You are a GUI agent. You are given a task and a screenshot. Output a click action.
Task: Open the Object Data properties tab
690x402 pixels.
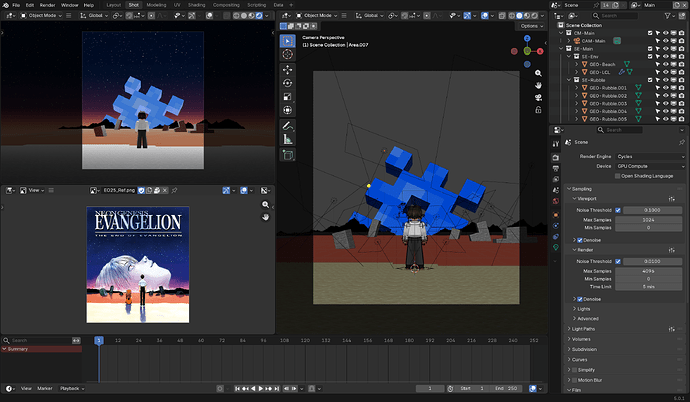click(x=556, y=248)
